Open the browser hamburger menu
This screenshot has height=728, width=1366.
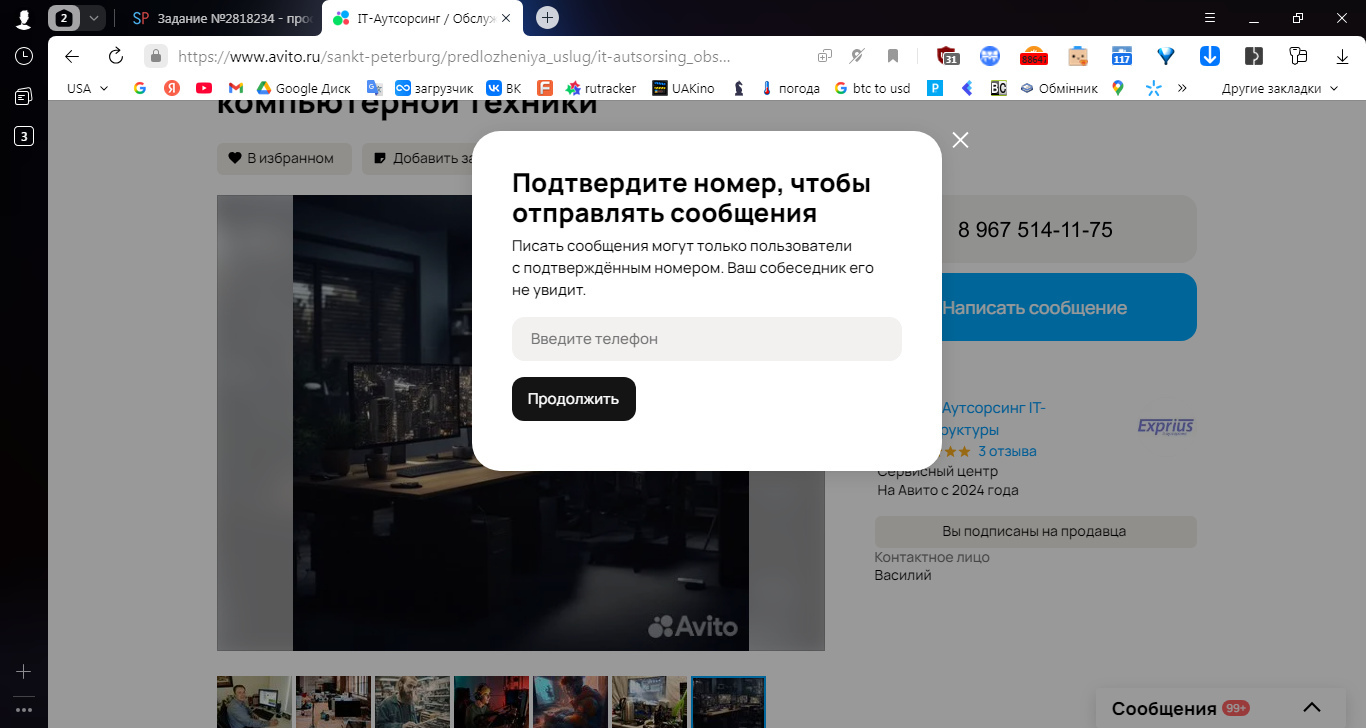(x=1210, y=18)
